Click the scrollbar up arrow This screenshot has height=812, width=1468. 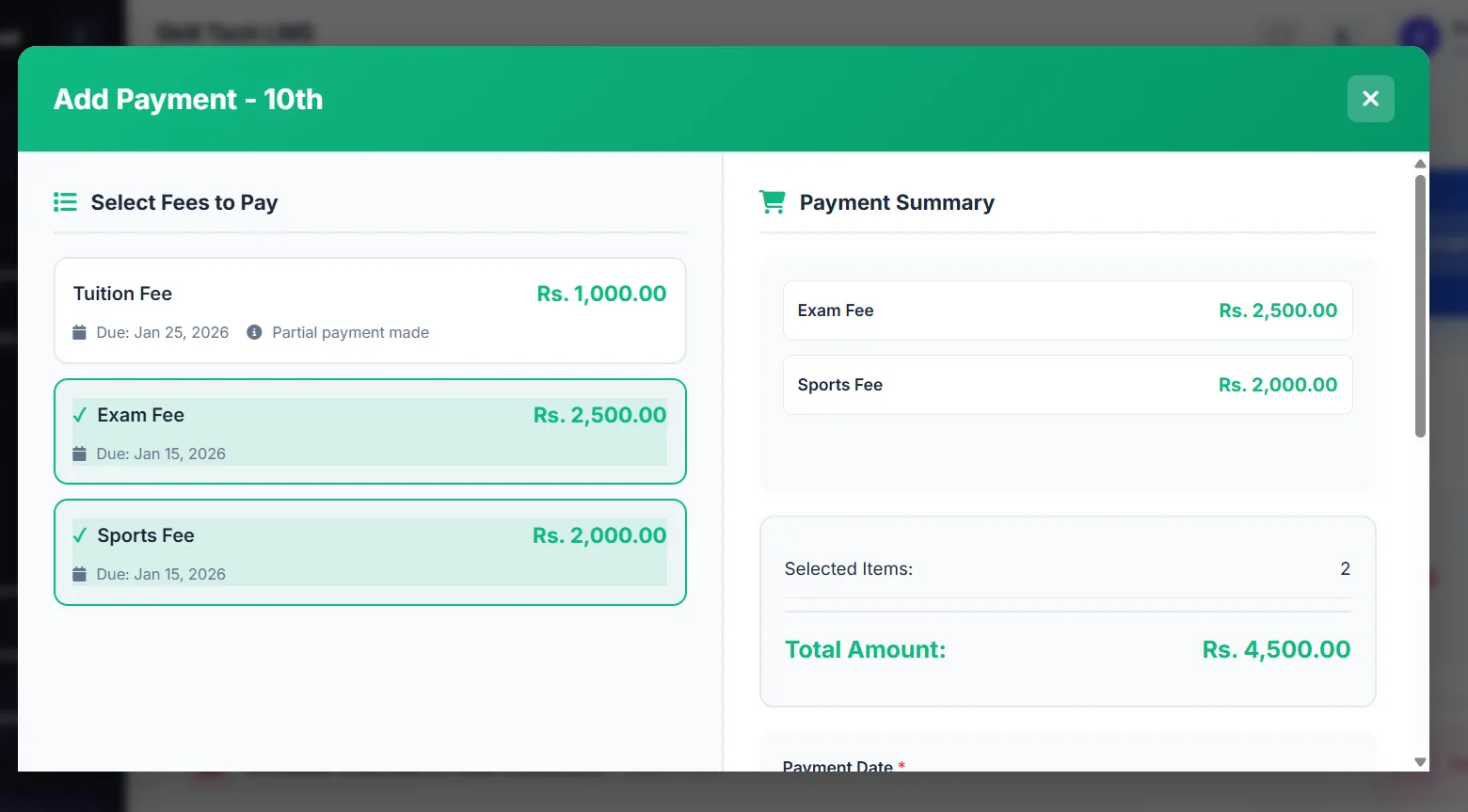point(1420,164)
